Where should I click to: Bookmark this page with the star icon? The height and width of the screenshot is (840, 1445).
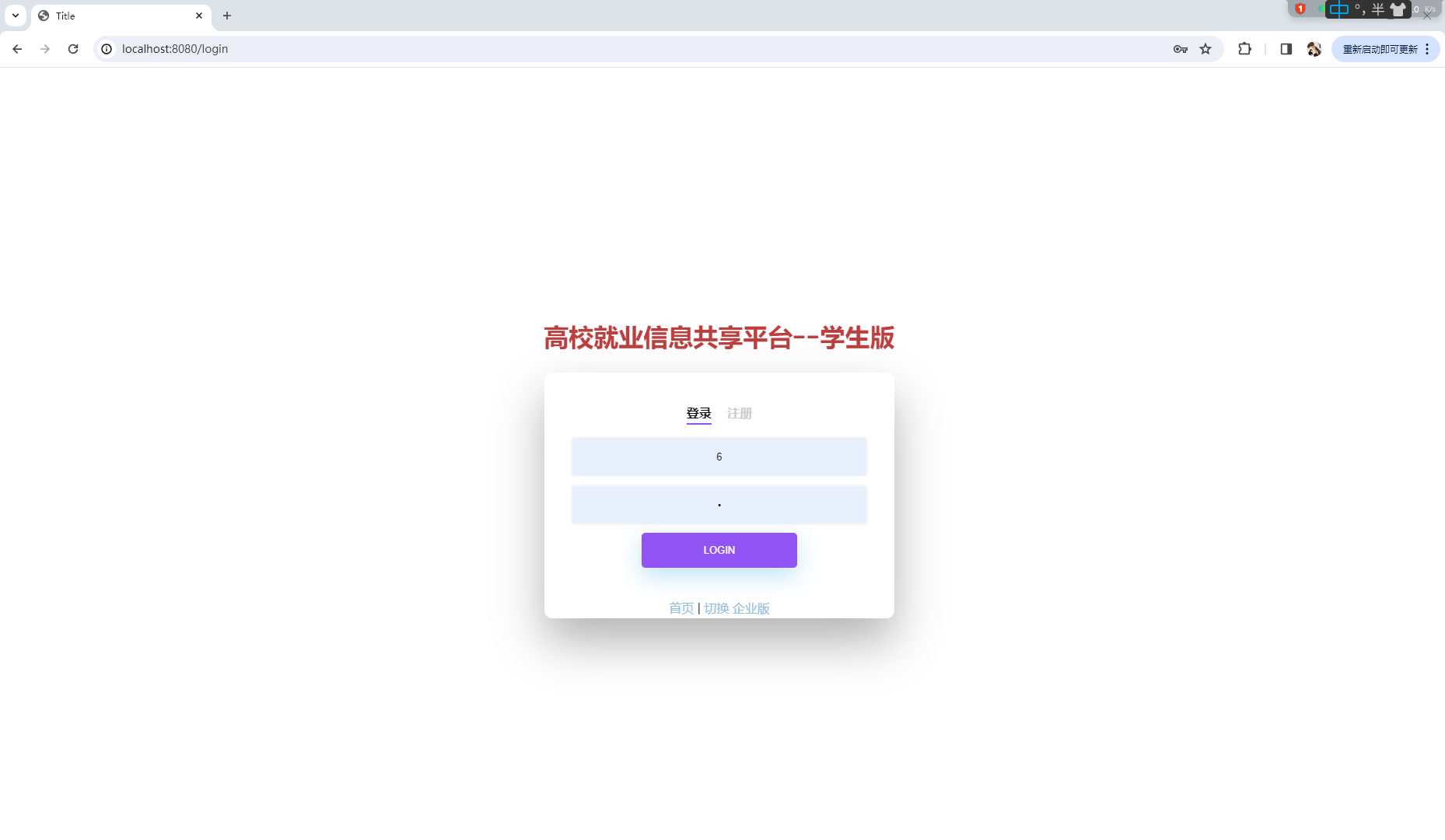[1205, 49]
